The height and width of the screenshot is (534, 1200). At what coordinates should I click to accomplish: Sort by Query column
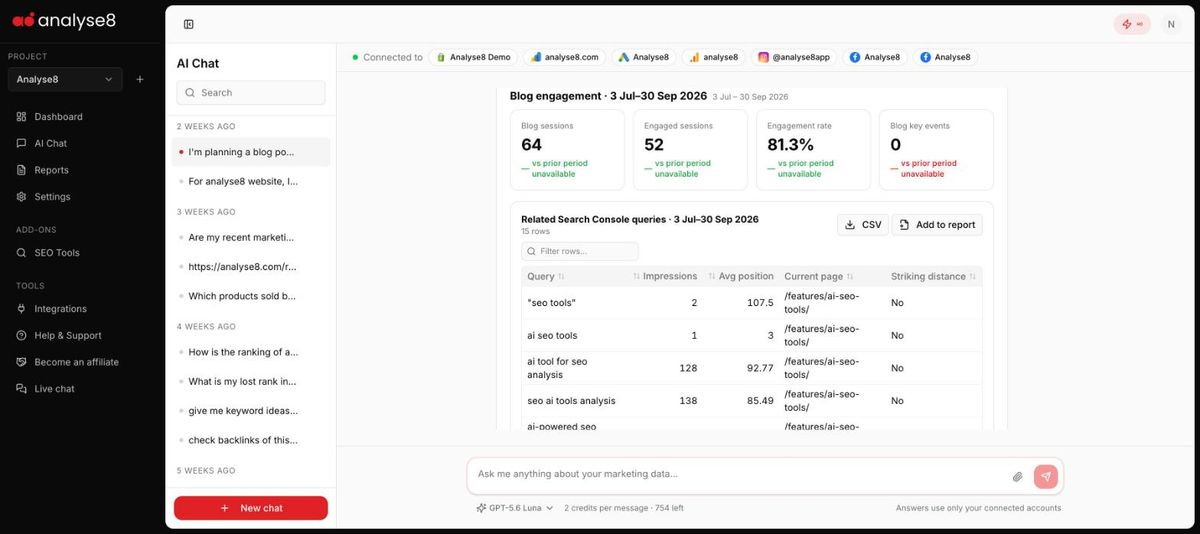pyautogui.click(x=546, y=277)
